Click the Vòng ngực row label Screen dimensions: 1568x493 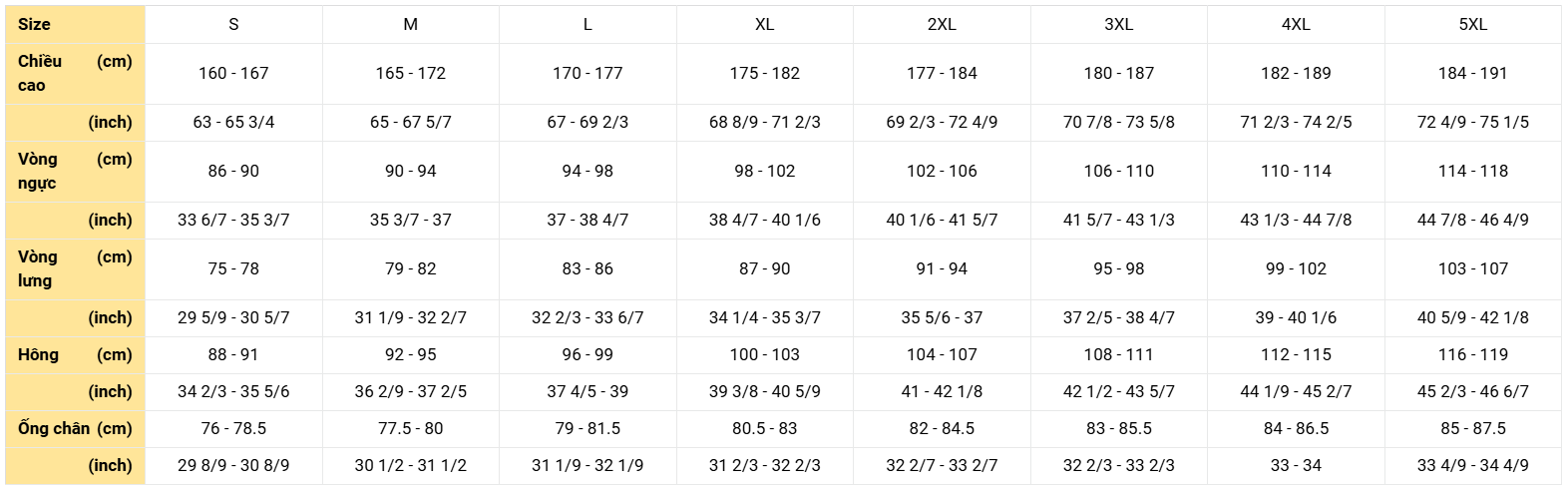click(38, 171)
